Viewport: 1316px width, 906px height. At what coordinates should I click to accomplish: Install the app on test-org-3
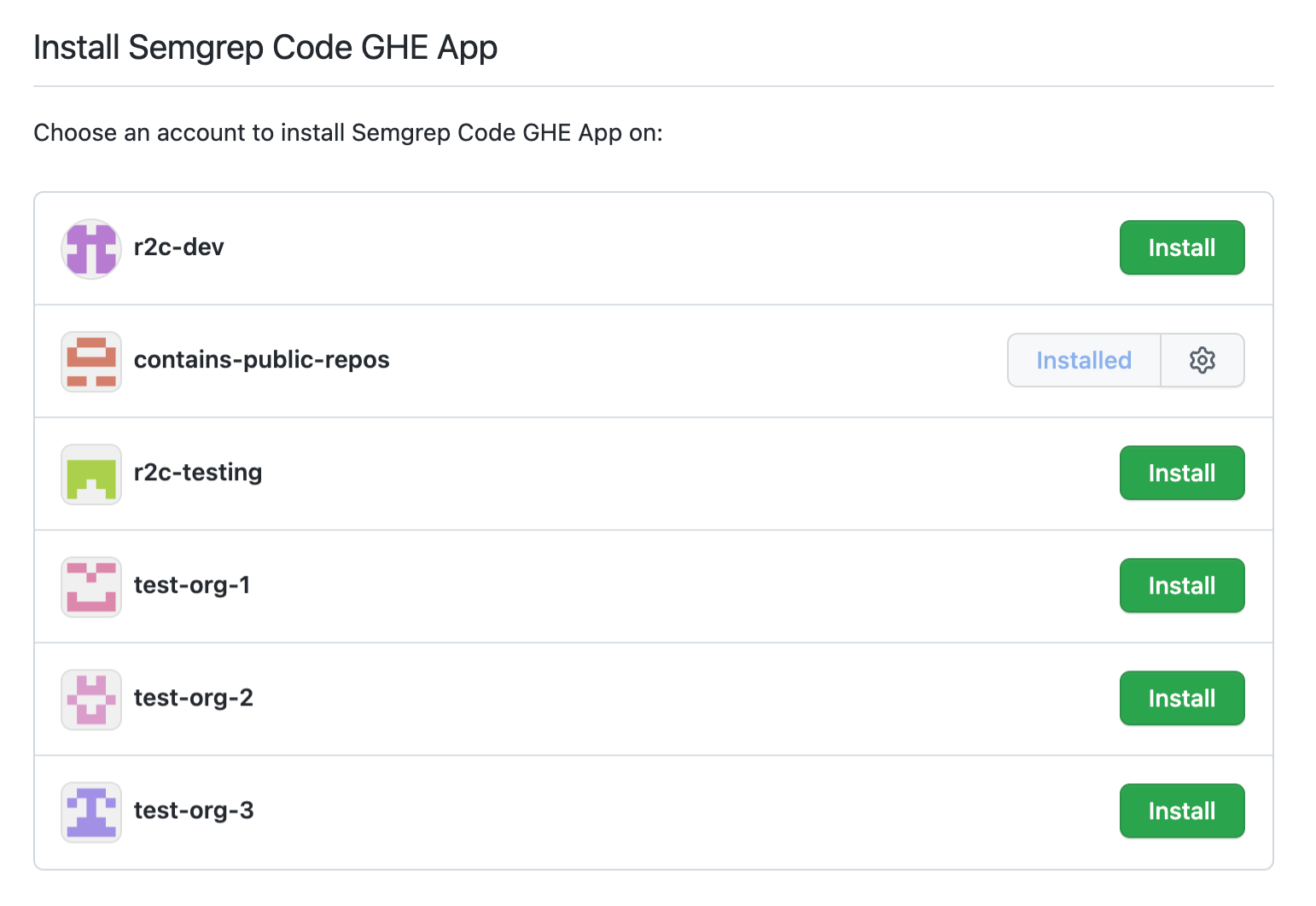[x=1181, y=810]
